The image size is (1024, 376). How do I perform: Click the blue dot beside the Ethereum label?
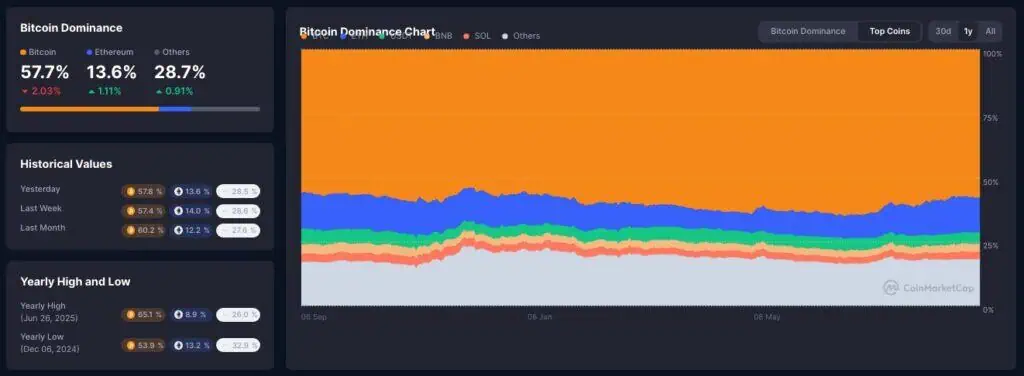pyautogui.click(x=89, y=52)
